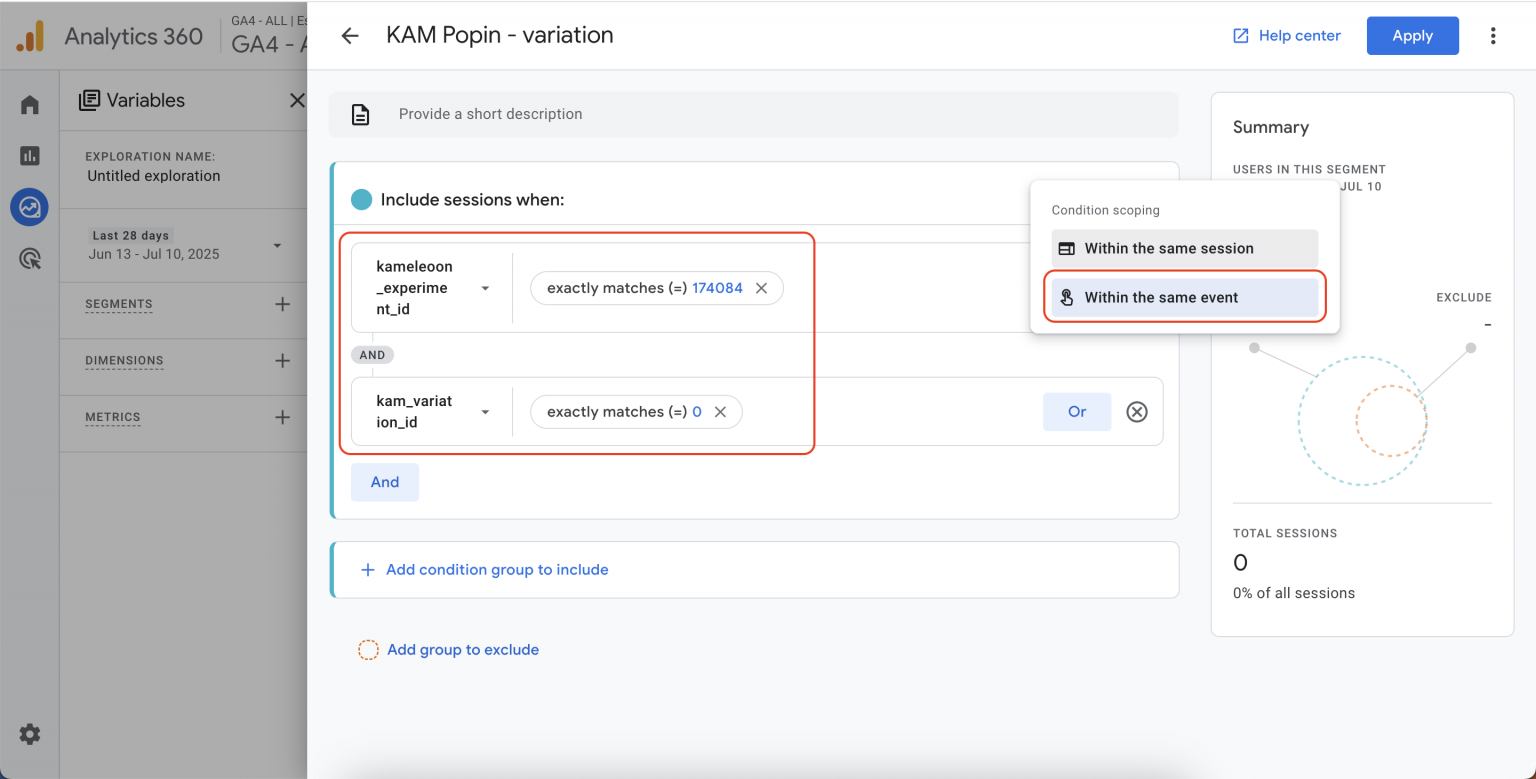Open the Explore icon in left sidebar
1536x779 pixels.
(30, 208)
